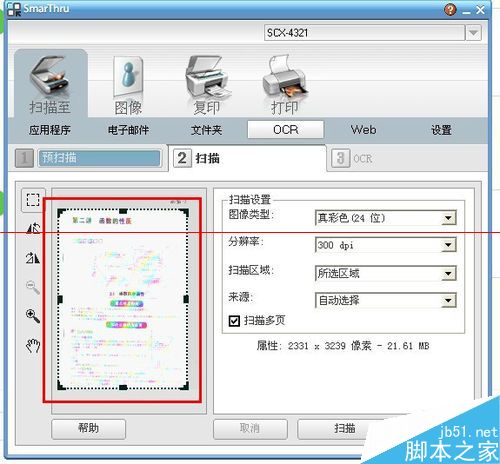
Task: Open the 图像 image mode
Action: coord(128,85)
